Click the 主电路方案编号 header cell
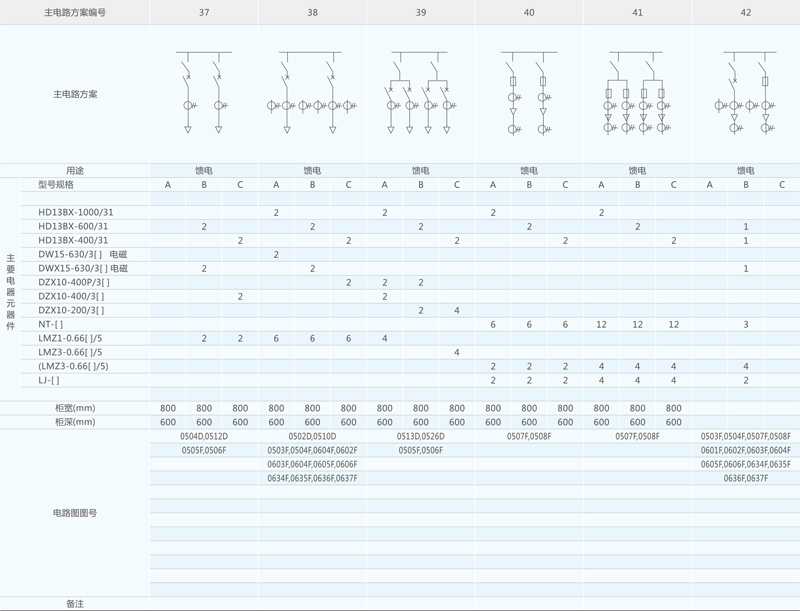 pyautogui.click(x=75, y=13)
